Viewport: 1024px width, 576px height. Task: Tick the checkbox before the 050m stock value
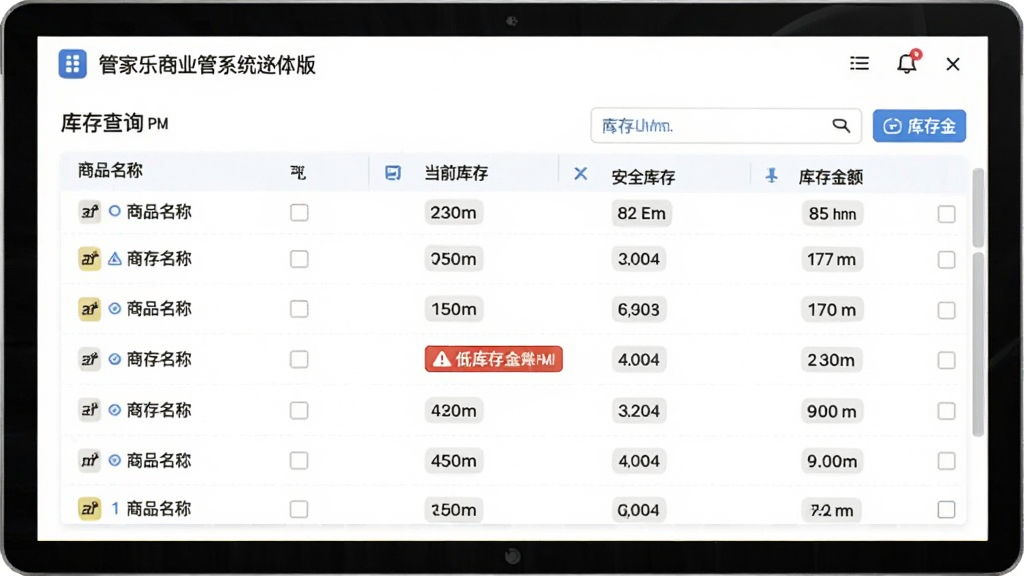point(299,259)
